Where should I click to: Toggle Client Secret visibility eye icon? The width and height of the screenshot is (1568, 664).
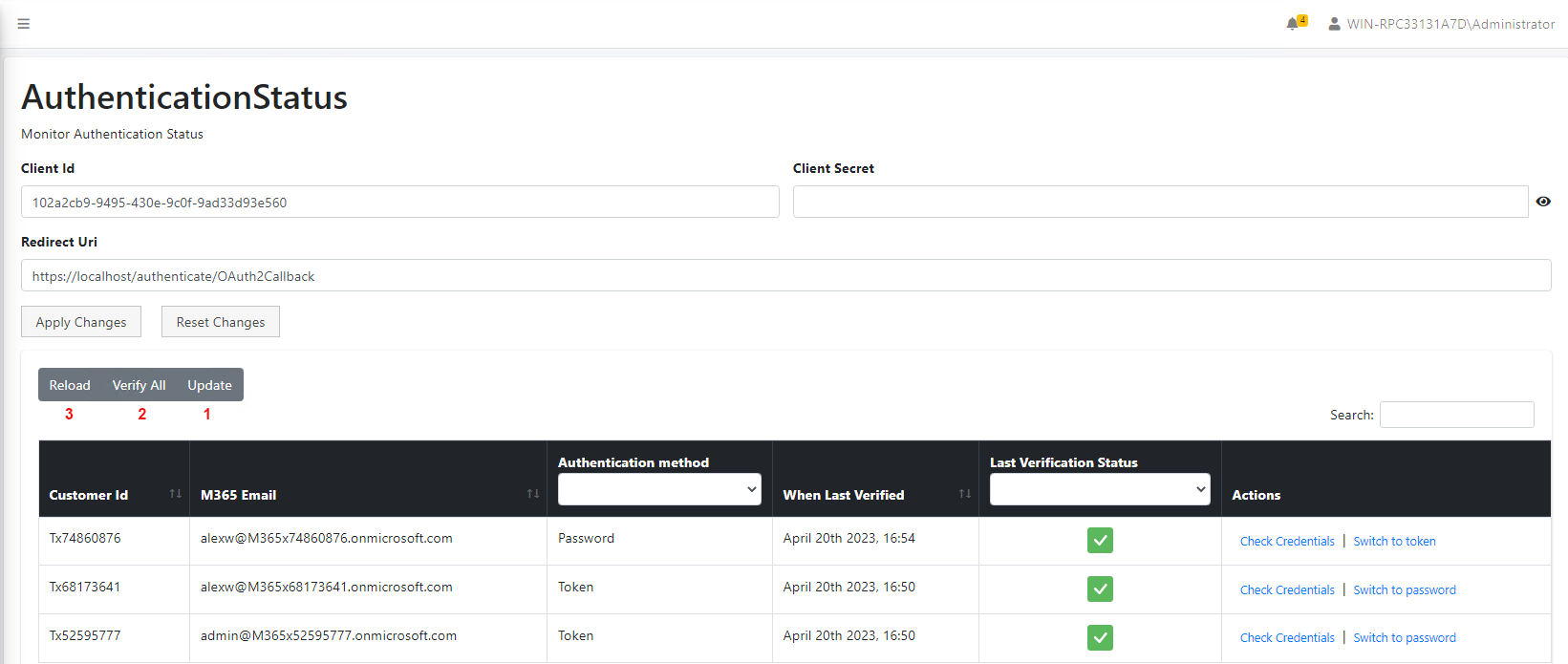pyautogui.click(x=1543, y=202)
